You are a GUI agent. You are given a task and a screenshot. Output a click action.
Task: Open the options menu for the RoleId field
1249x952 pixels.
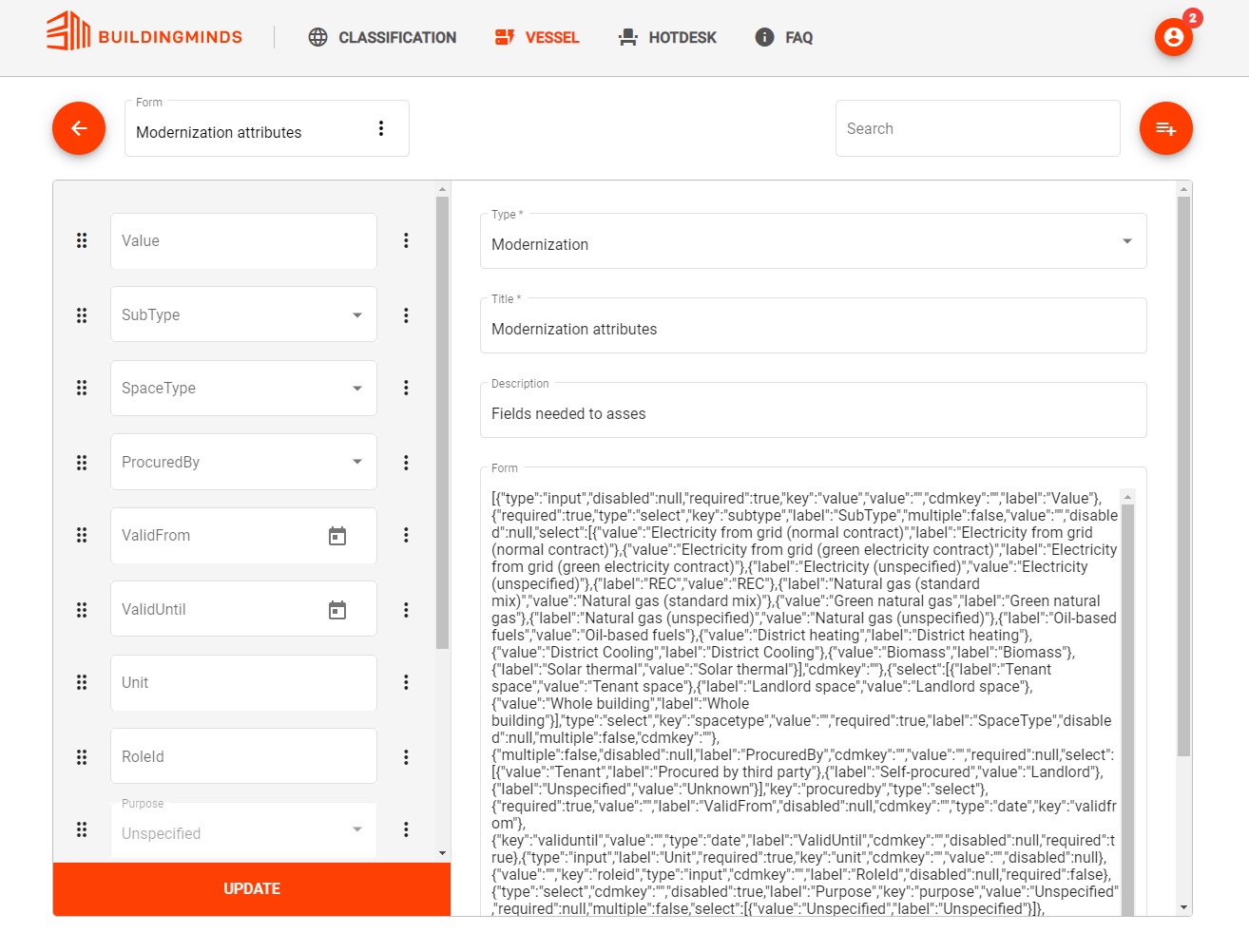point(406,757)
